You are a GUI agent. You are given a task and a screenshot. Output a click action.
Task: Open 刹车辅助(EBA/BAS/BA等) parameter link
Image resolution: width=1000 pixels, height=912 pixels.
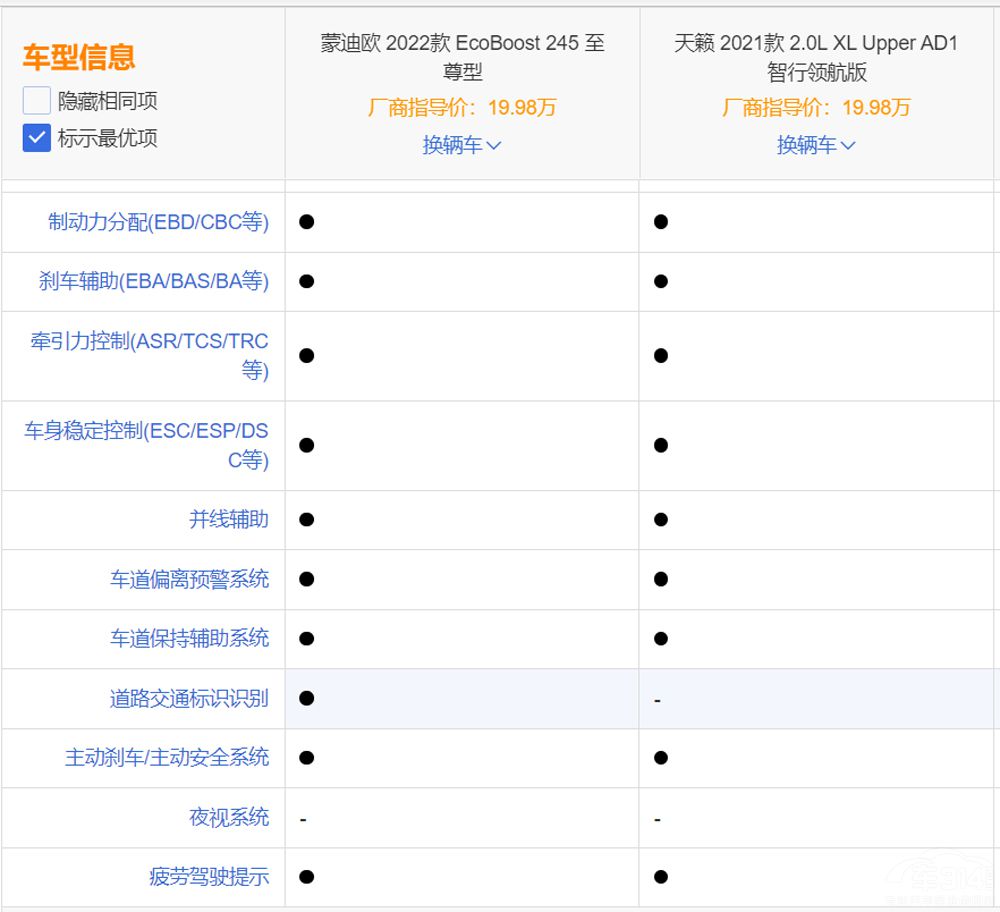(154, 281)
